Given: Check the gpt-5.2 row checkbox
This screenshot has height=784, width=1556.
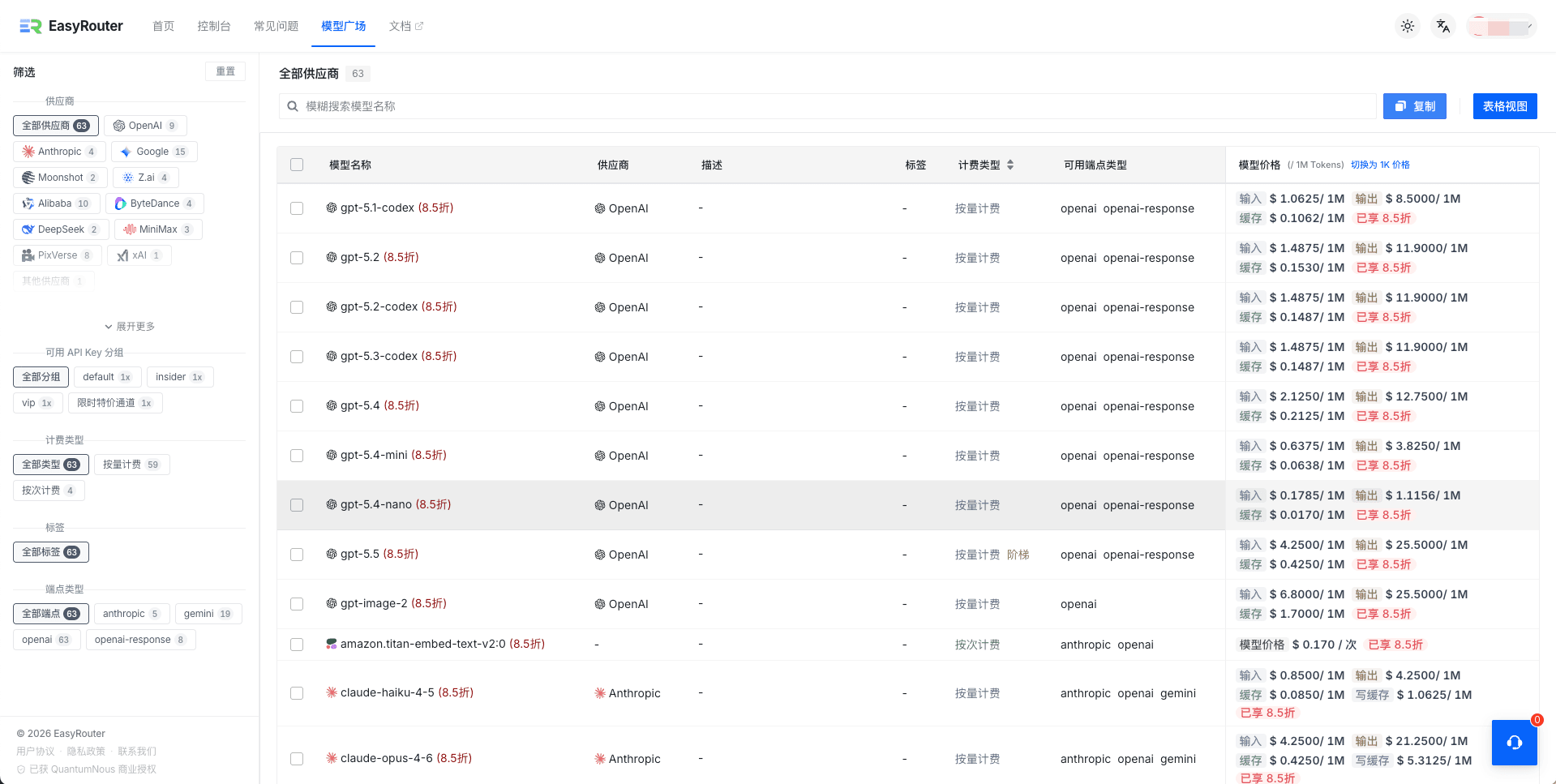Looking at the screenshot, I should click(297, 258).
